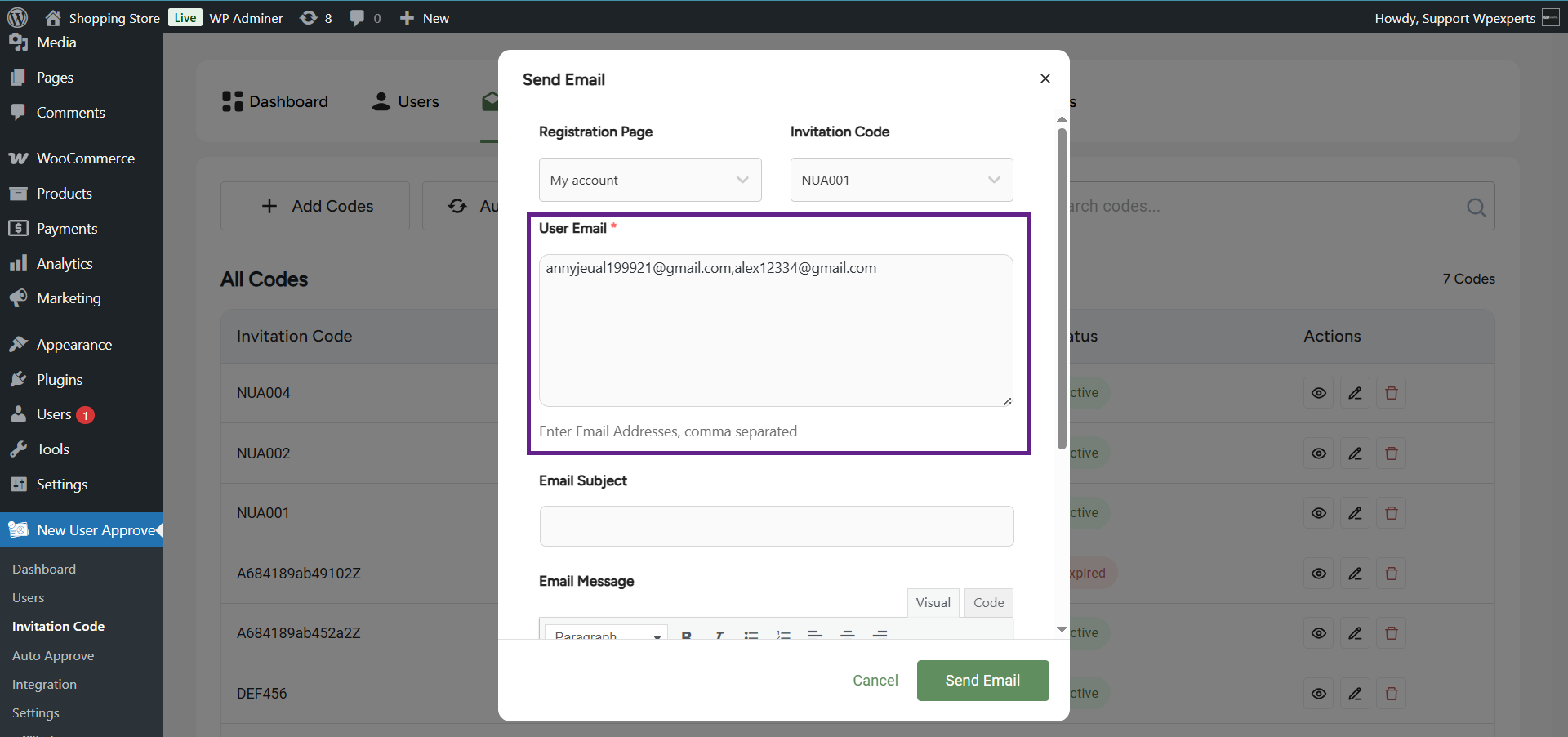The width and height of the screenshot is (1568, 737).
Task: Click the Email Subject field
Action: [x=776, y=526]
